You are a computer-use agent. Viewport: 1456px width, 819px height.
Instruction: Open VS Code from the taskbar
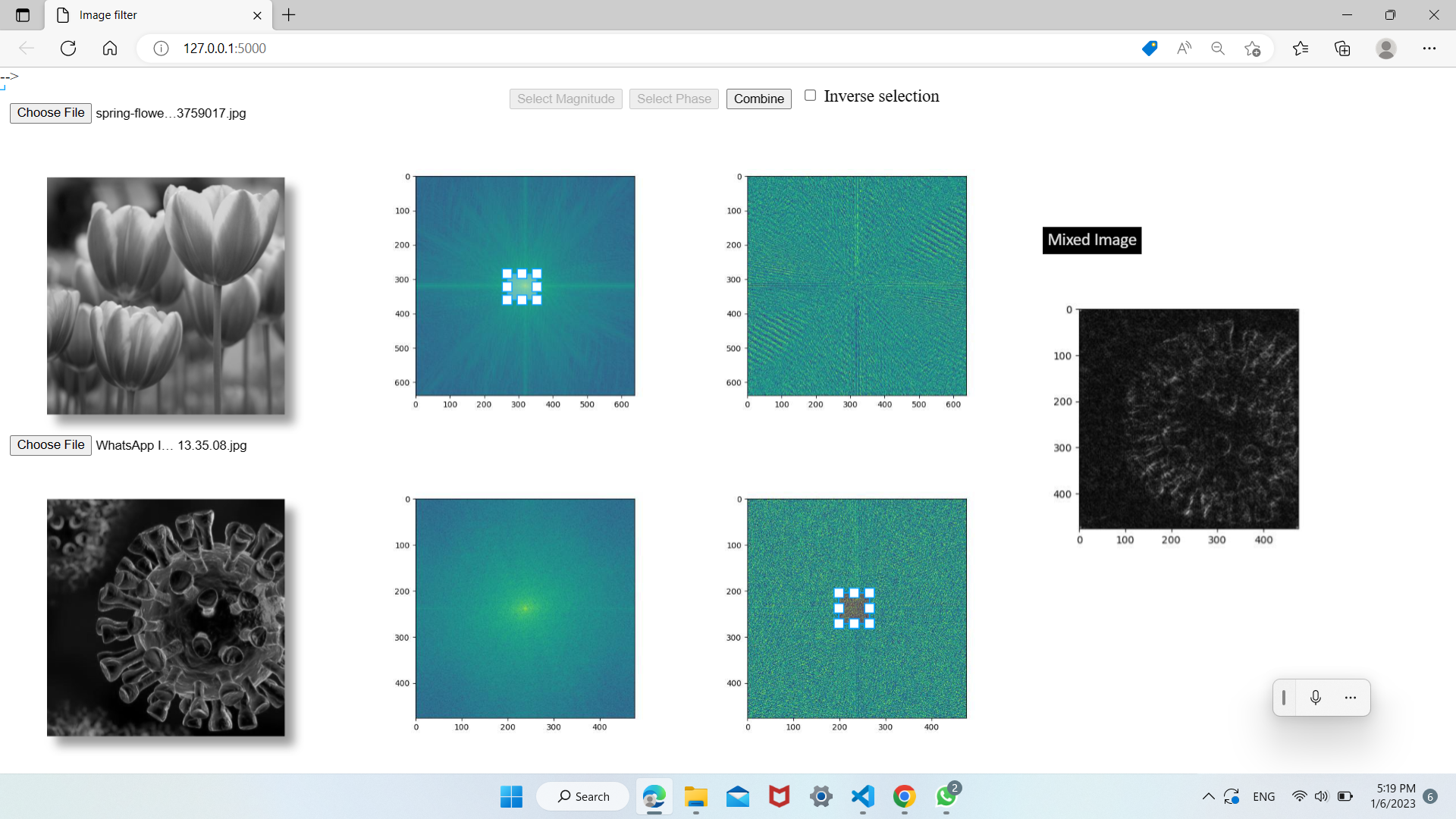pyautogui.click(x=862, y=797)
